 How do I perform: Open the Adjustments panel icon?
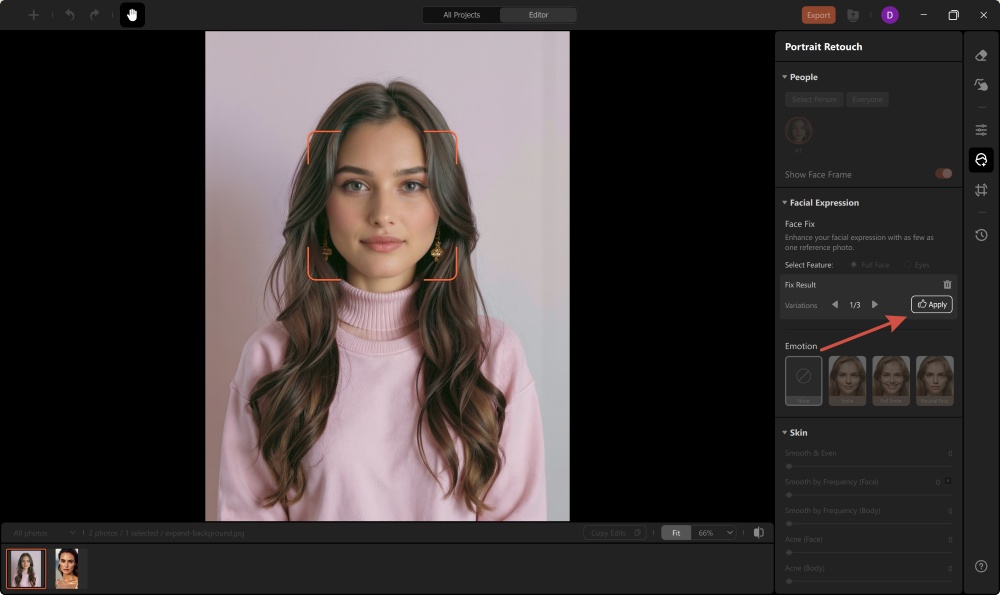point(981,129)
